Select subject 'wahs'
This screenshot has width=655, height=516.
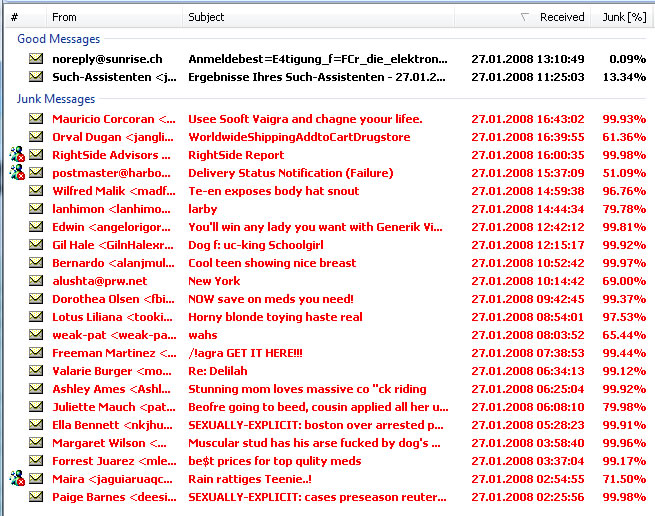click(x=203, y=335)
